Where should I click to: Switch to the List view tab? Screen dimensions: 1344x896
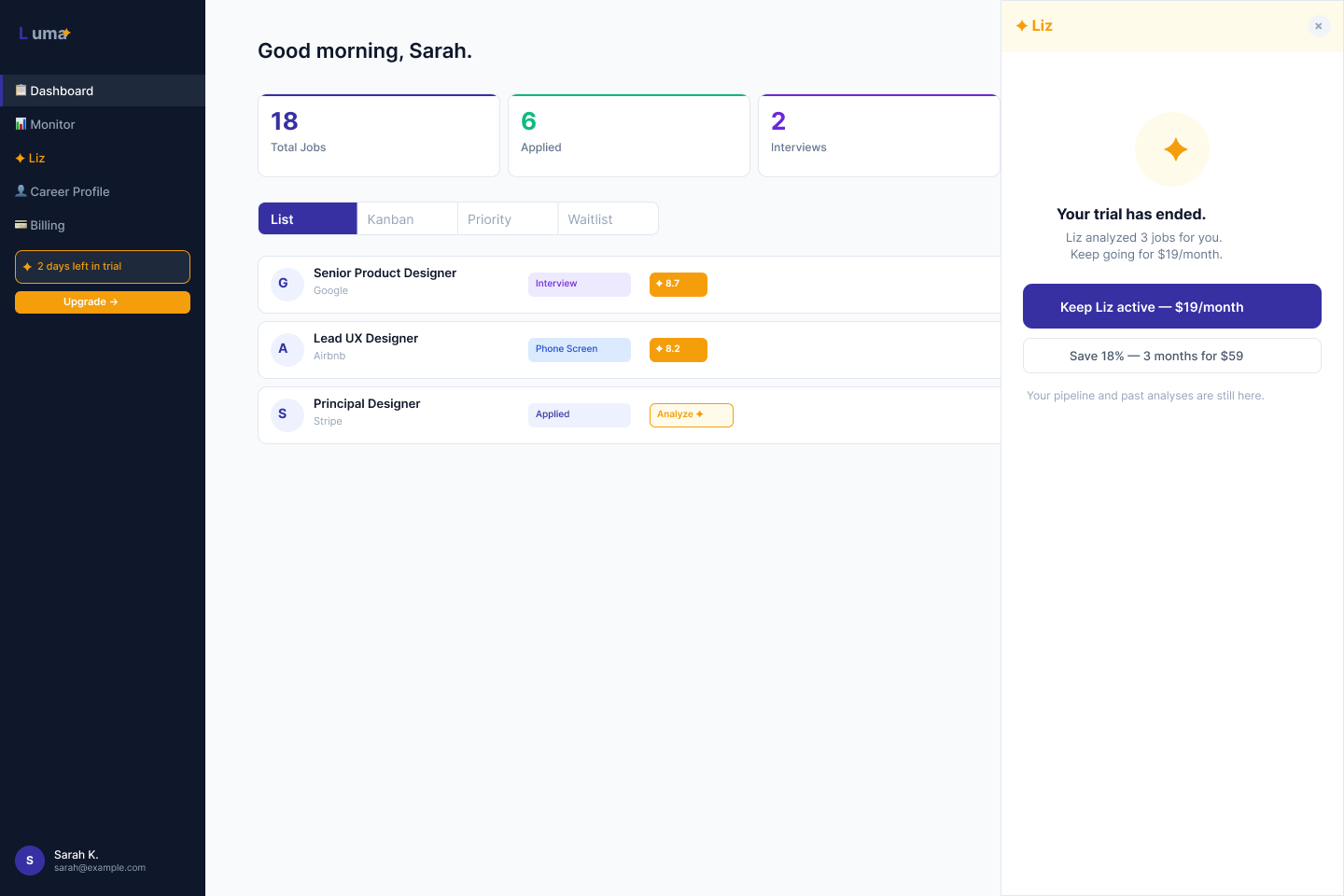(x=308, y=218)
